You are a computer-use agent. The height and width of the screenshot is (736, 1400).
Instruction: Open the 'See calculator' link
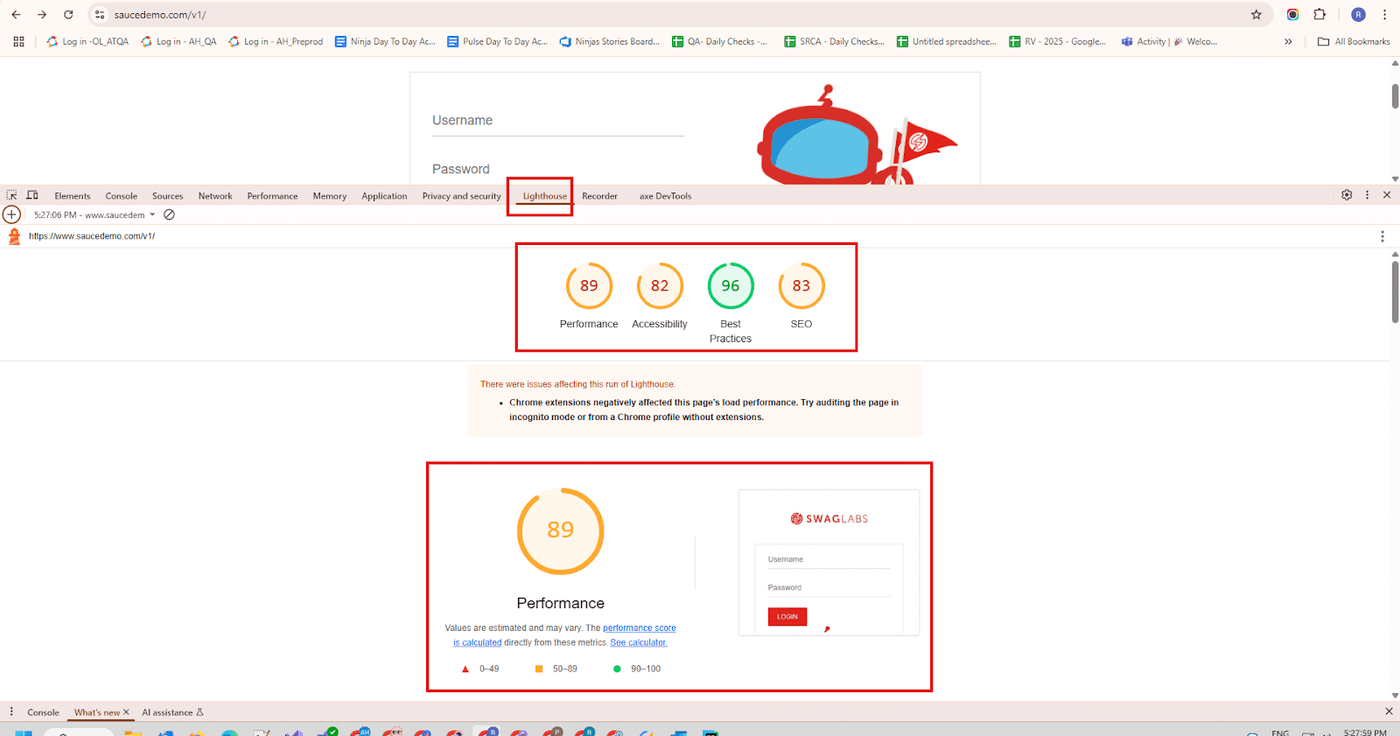(638, 642)
